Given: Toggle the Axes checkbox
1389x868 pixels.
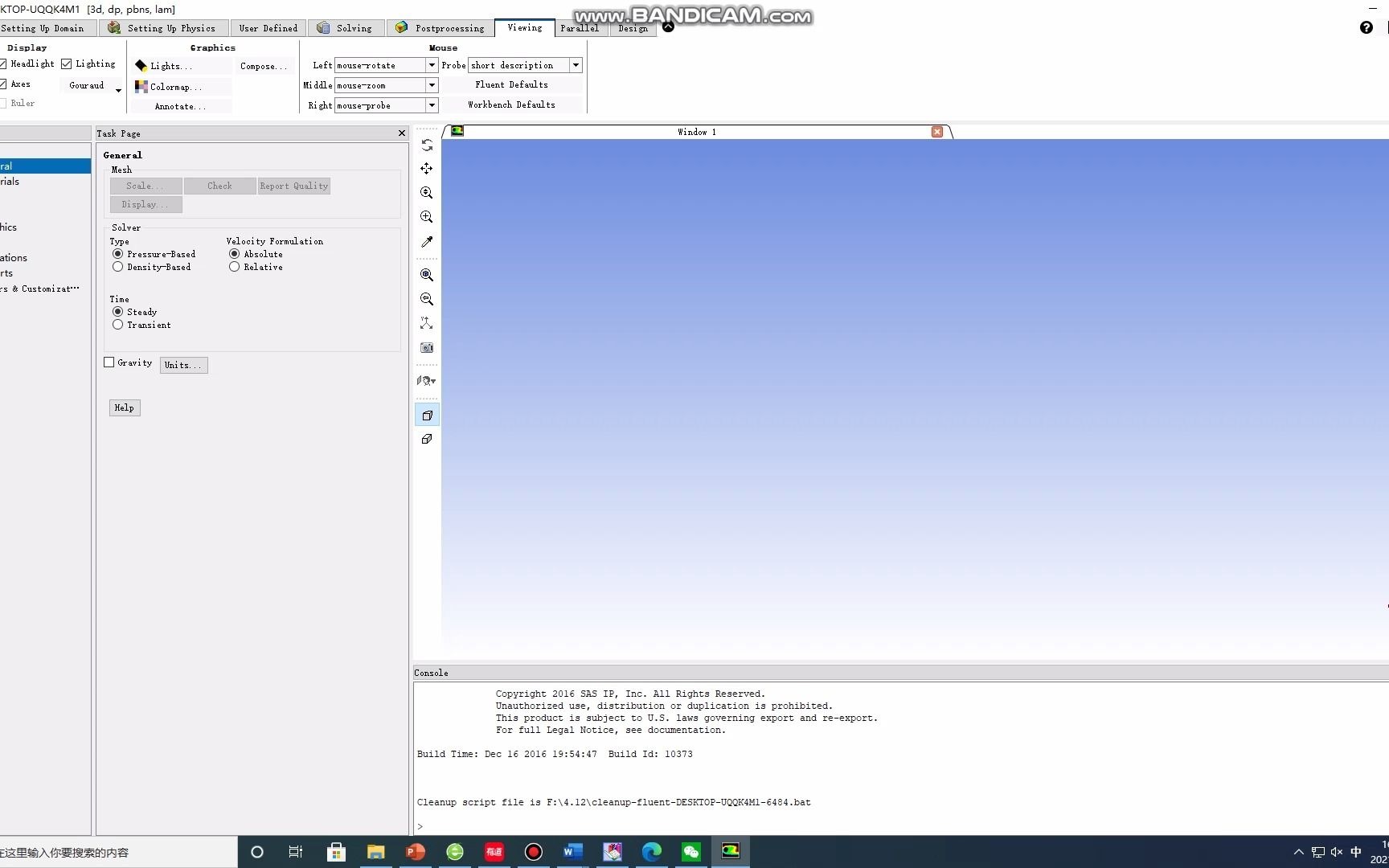Looking at the screenshot, I should (x=3, y=84).
